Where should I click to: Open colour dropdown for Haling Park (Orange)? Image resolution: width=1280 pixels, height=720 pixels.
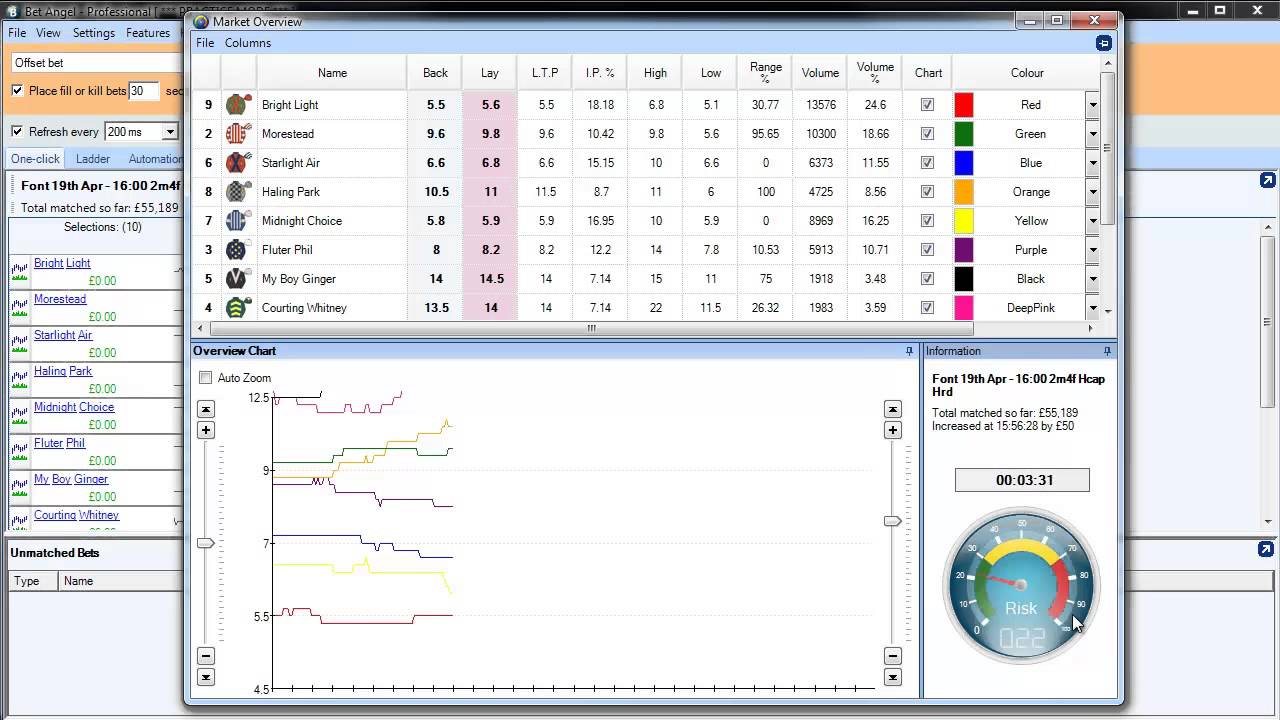pos(1093,191)
